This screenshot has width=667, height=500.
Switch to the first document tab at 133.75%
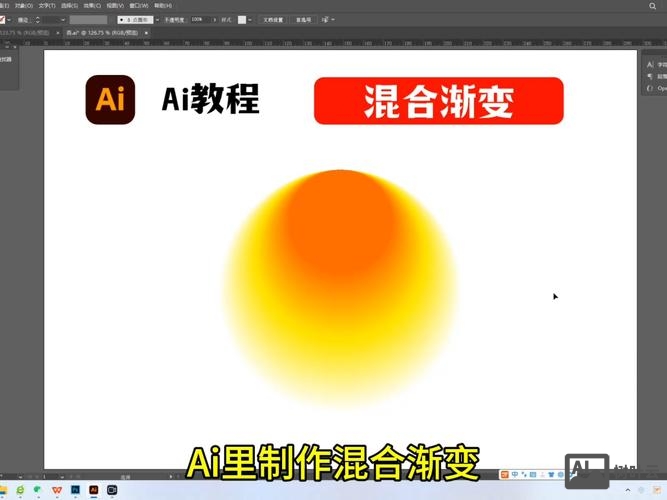pyautogui.click(x=25, y=33)
